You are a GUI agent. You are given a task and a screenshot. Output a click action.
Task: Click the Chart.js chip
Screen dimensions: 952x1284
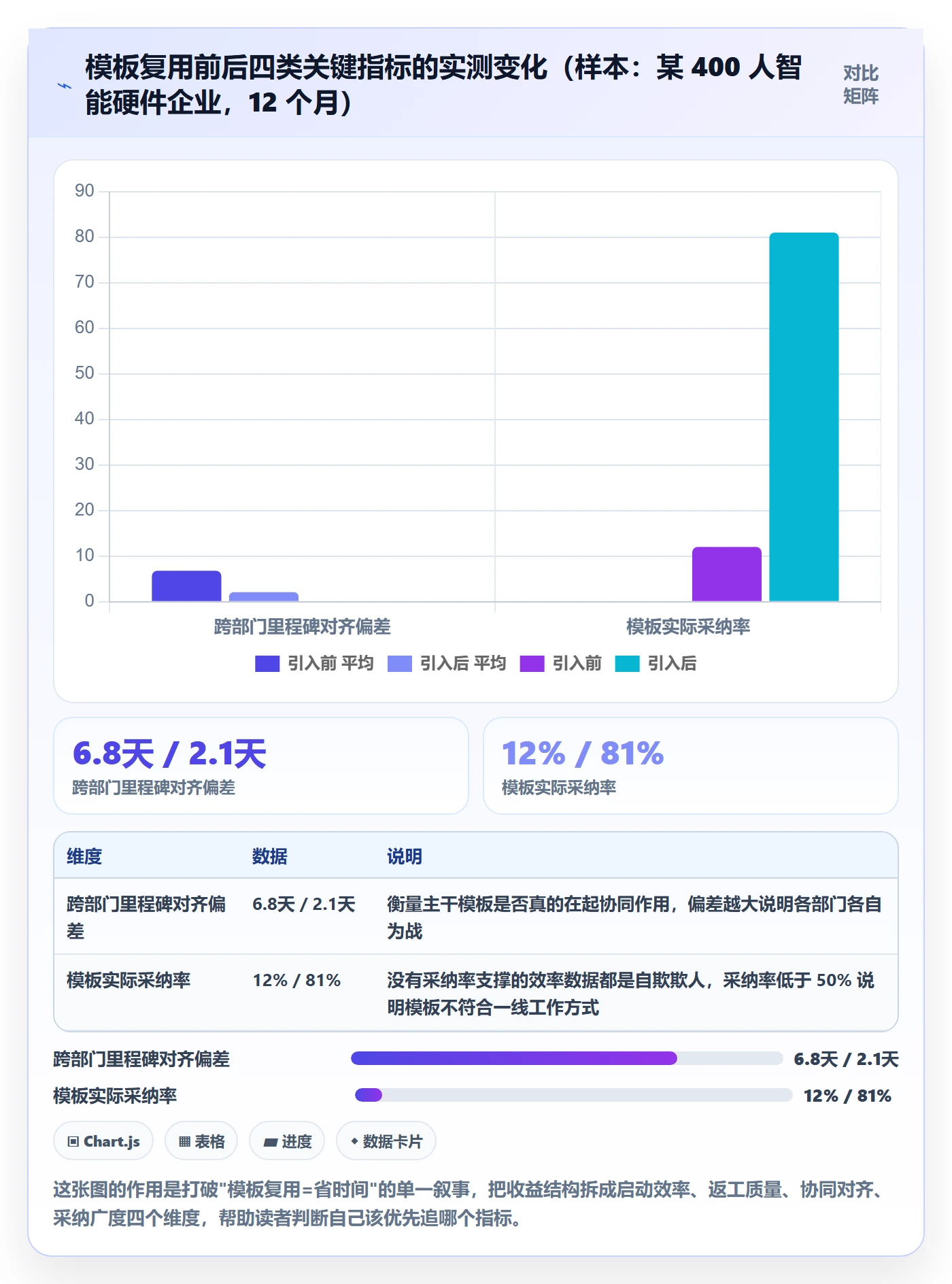[103, 1141]
